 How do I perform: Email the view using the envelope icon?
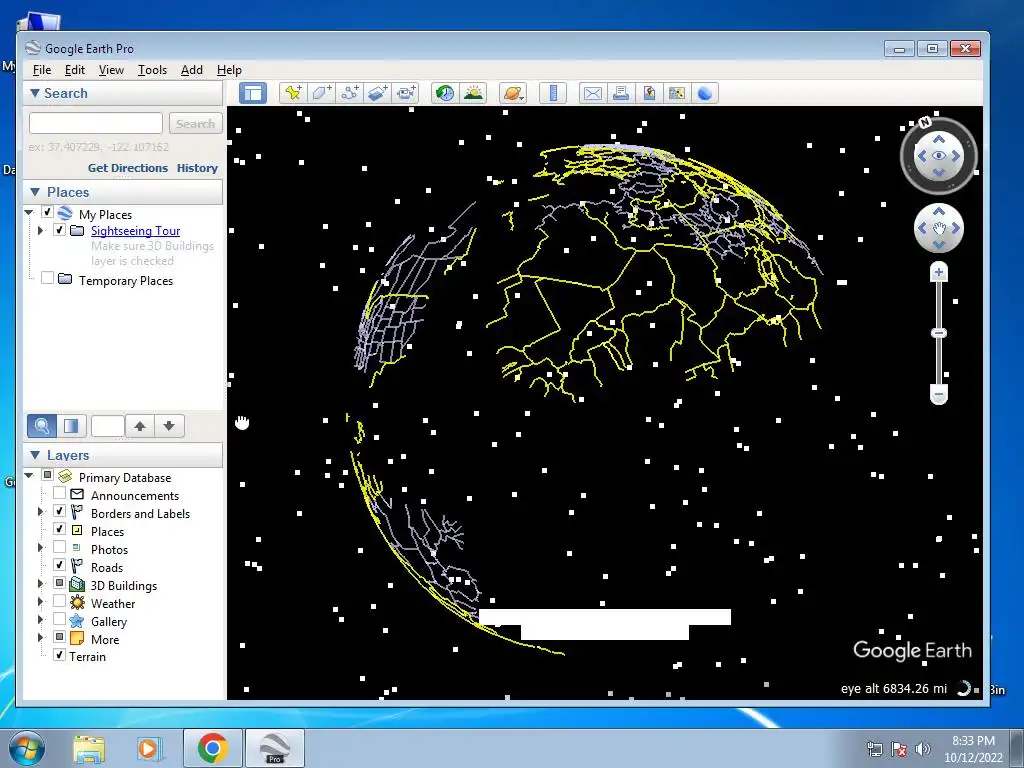coord(592,93)
